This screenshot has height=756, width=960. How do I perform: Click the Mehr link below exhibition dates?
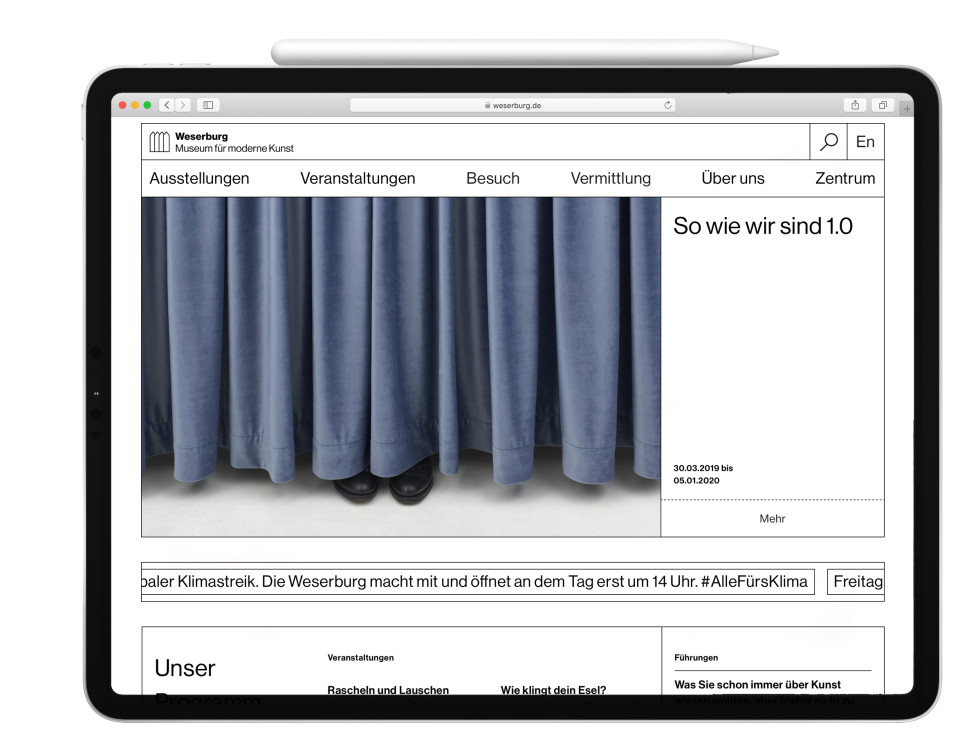point(772,518)
